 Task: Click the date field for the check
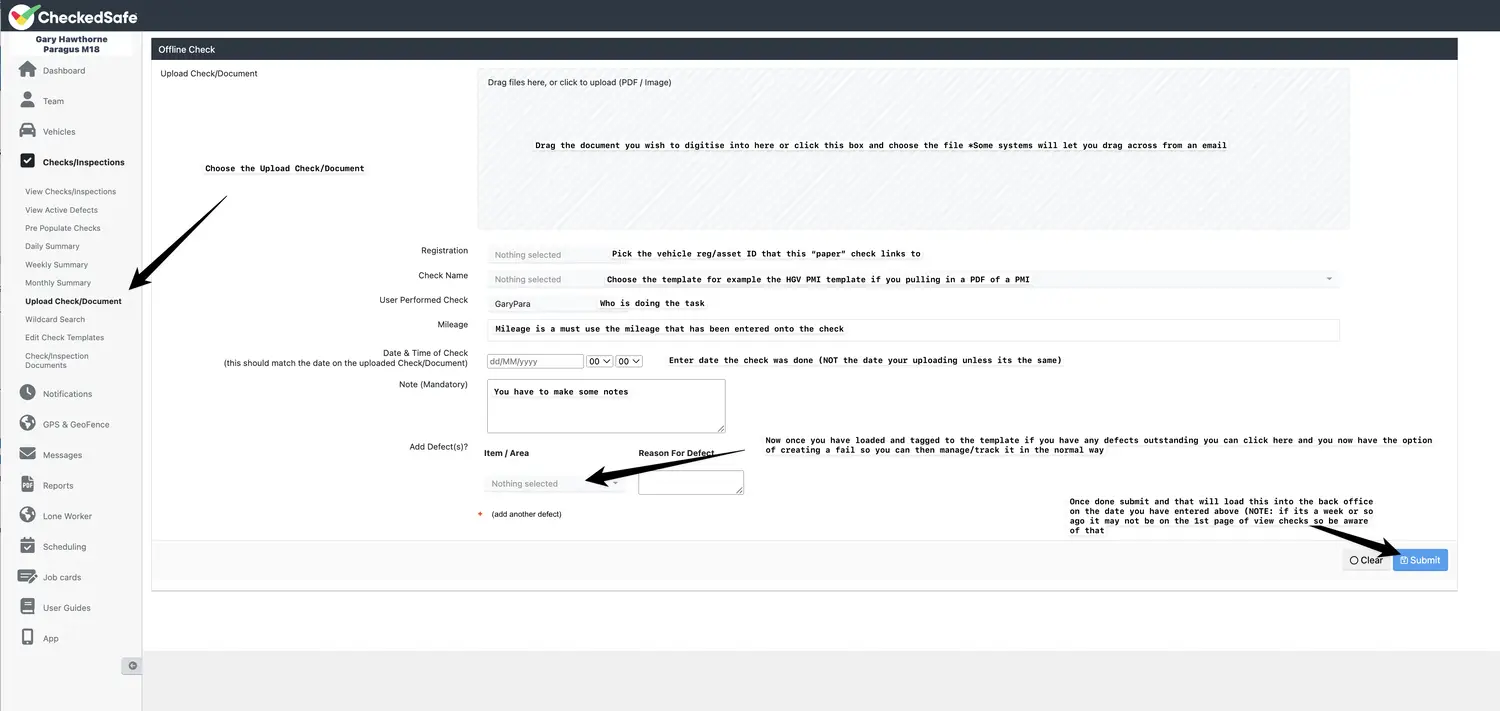pyautogui.click(x=535, y=361)
